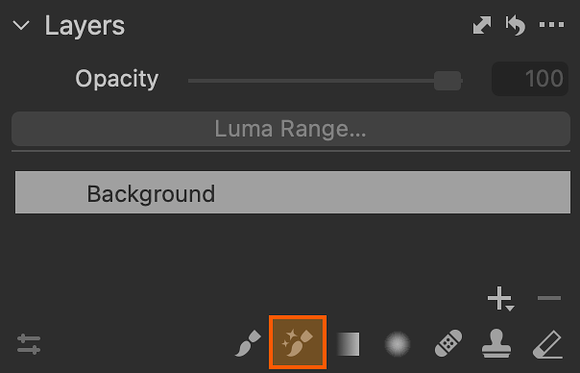
Task: Delete the layer with the minus icon
Action: click(x=549, y=298)
